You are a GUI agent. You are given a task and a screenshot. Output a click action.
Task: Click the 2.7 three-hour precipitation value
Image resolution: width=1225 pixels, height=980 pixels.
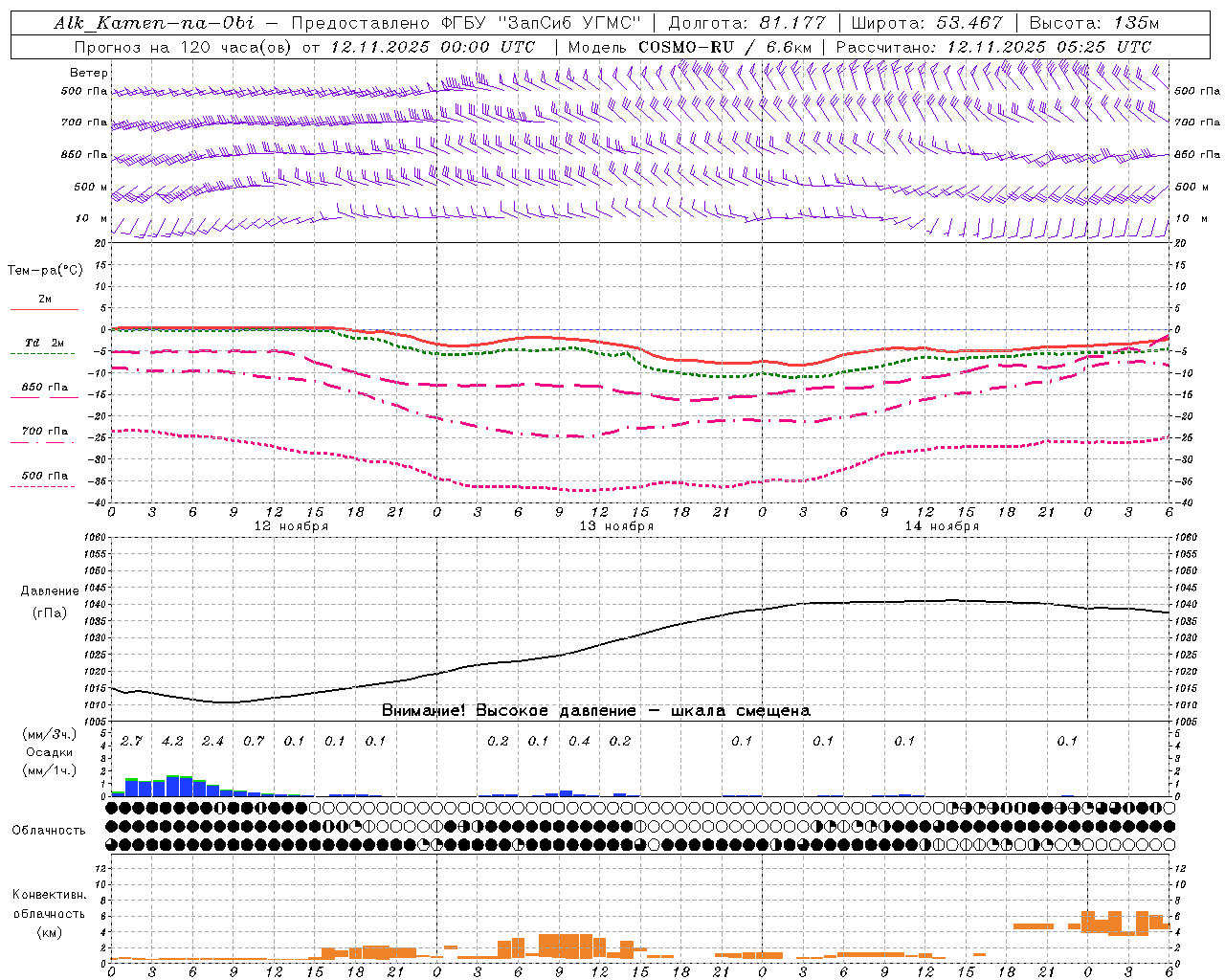coord(131,741)
